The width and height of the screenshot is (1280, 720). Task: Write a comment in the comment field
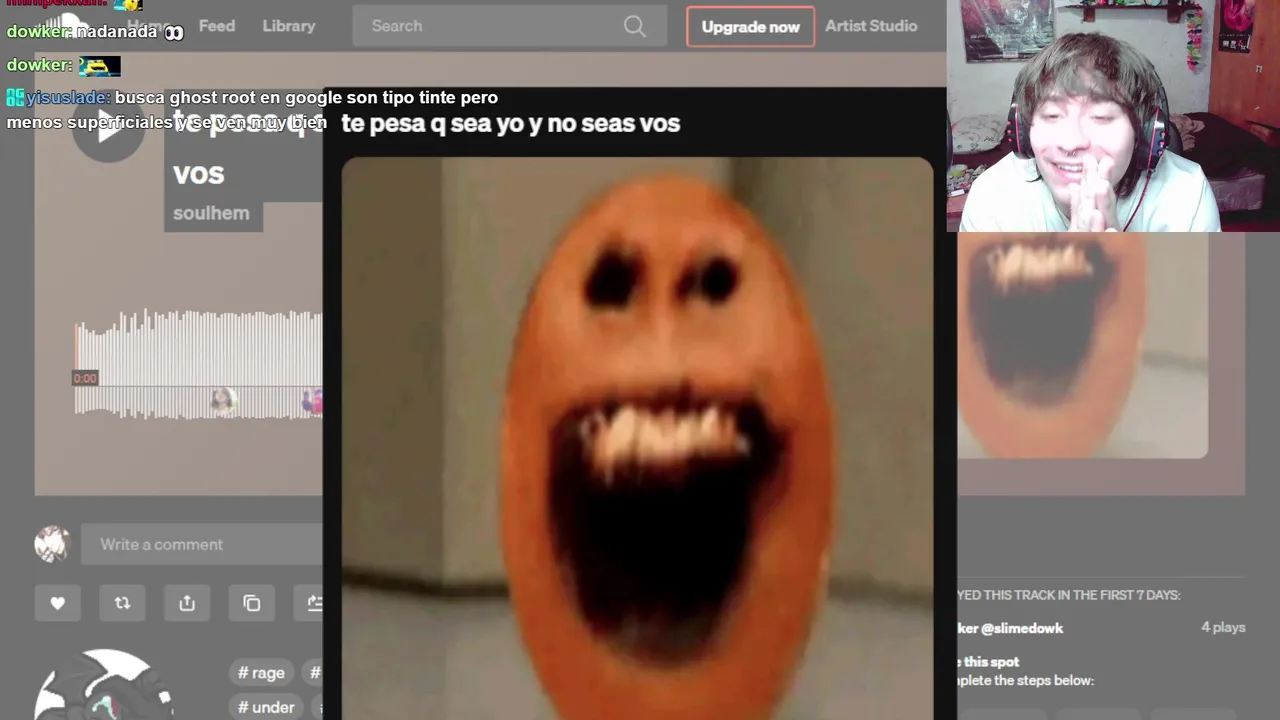tap(202, 544)
